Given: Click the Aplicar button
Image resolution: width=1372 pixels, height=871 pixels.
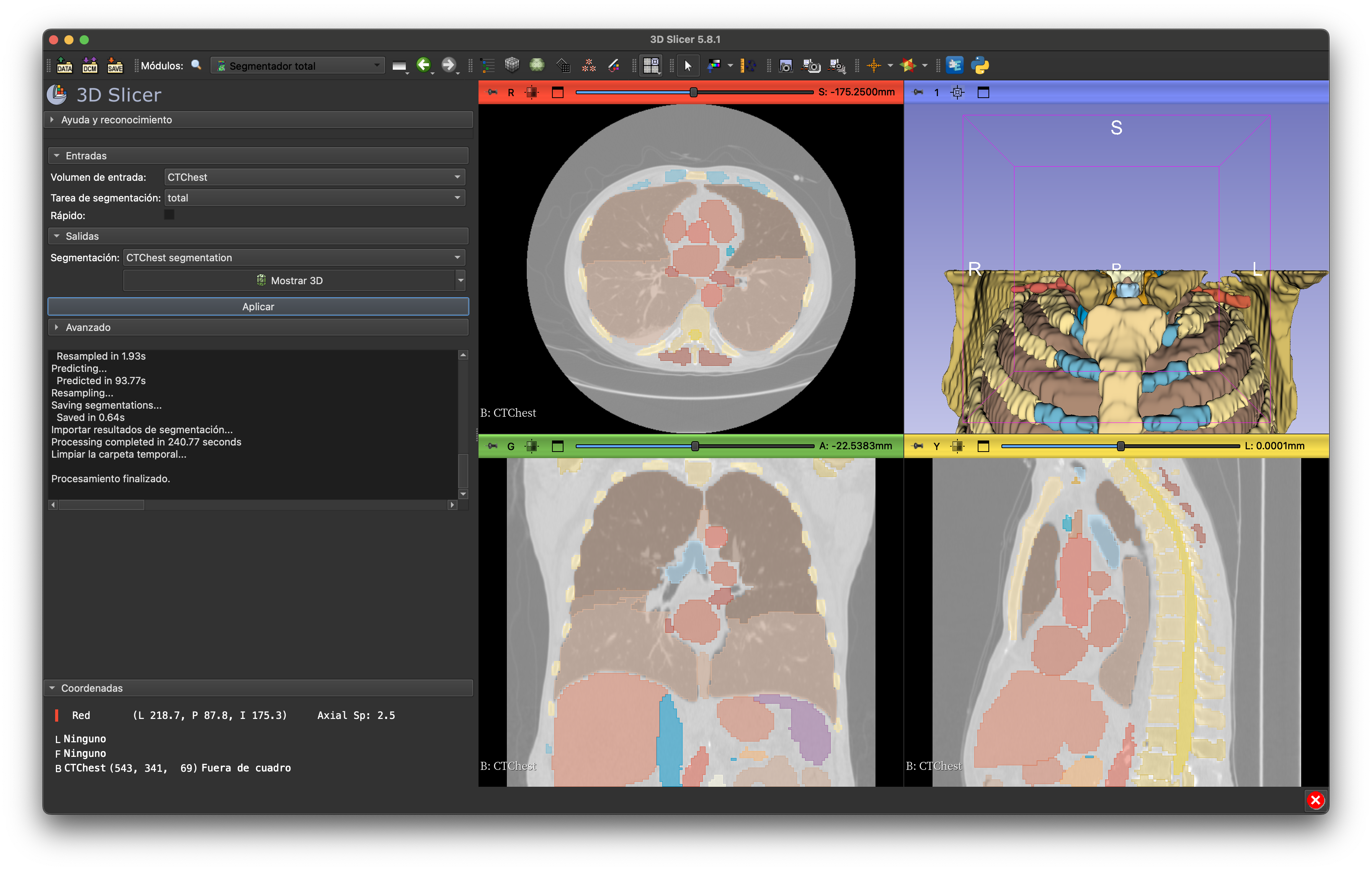Looking at the screenshot, I should point(258,307).
